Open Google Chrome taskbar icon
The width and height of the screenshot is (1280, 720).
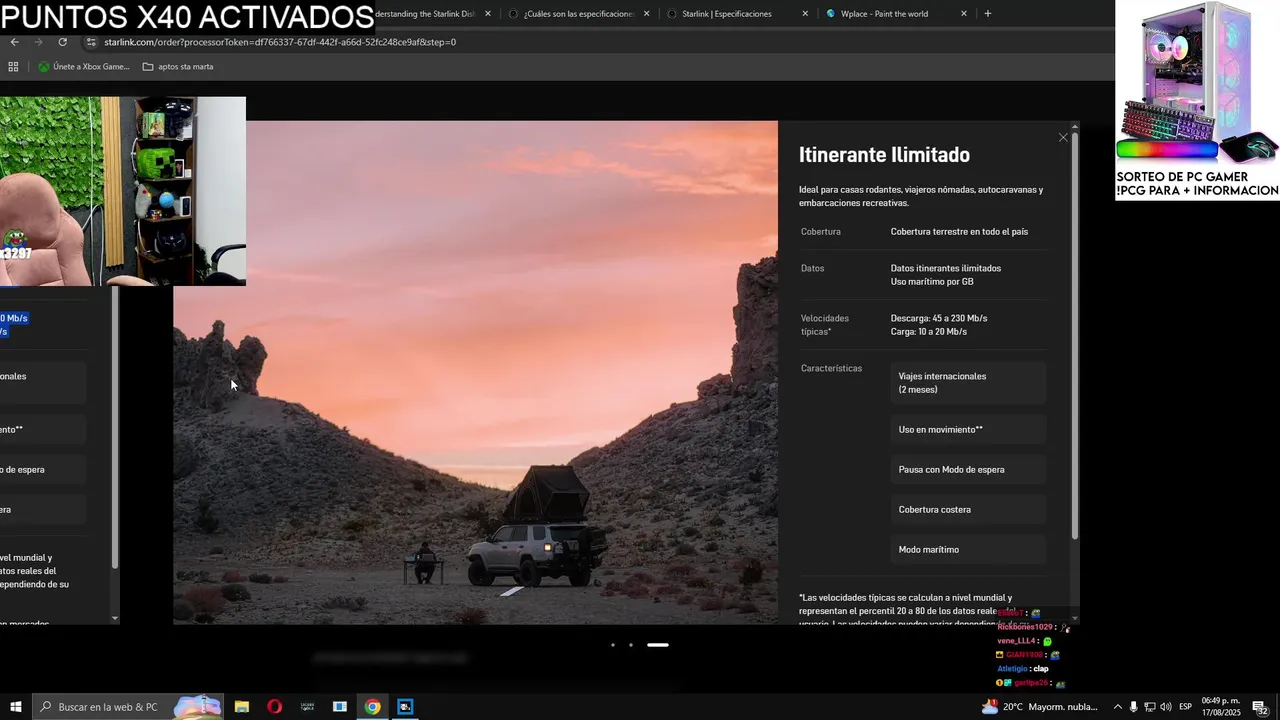coord(372,707)
